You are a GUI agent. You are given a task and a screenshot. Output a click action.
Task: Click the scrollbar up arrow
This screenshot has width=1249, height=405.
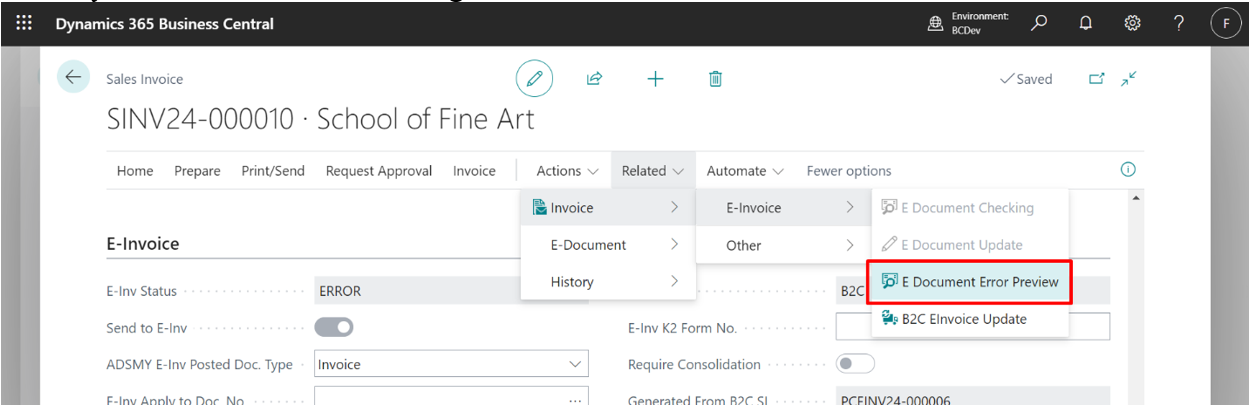(x=1135, y=199)
